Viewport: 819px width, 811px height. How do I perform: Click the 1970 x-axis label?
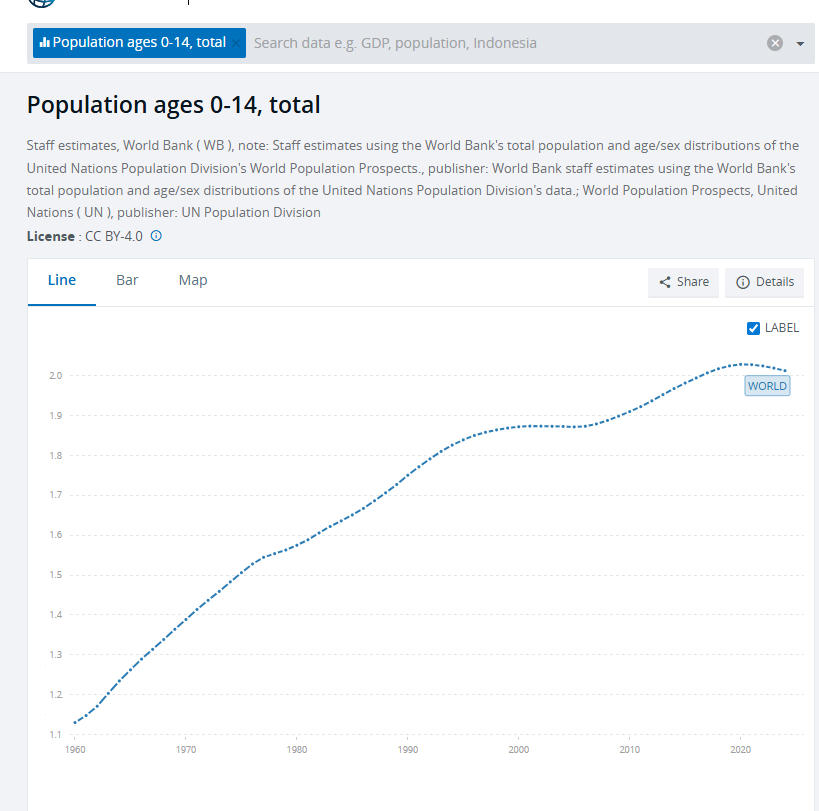coord(186,749)
